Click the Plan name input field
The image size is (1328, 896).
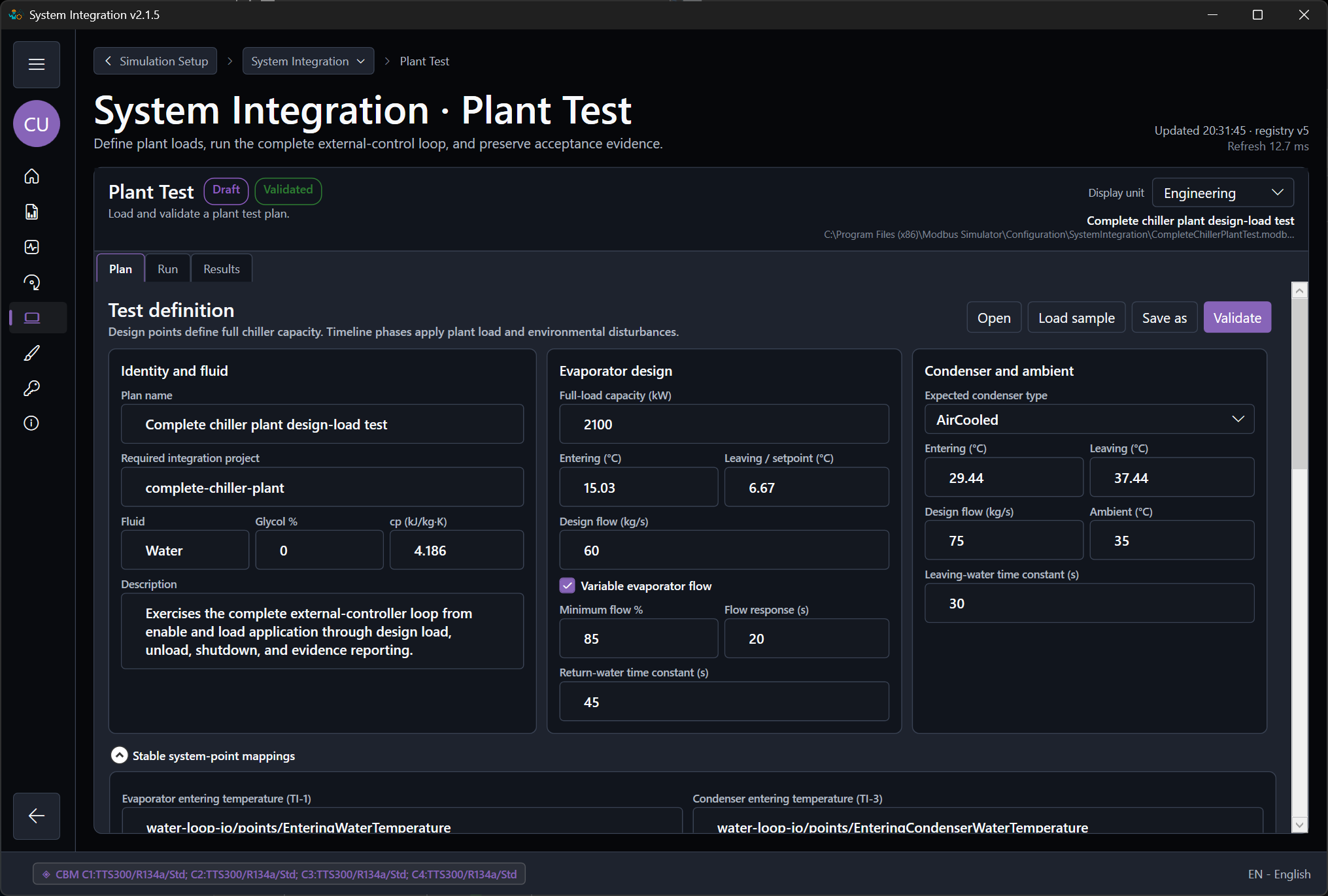[x=322, y=424]
